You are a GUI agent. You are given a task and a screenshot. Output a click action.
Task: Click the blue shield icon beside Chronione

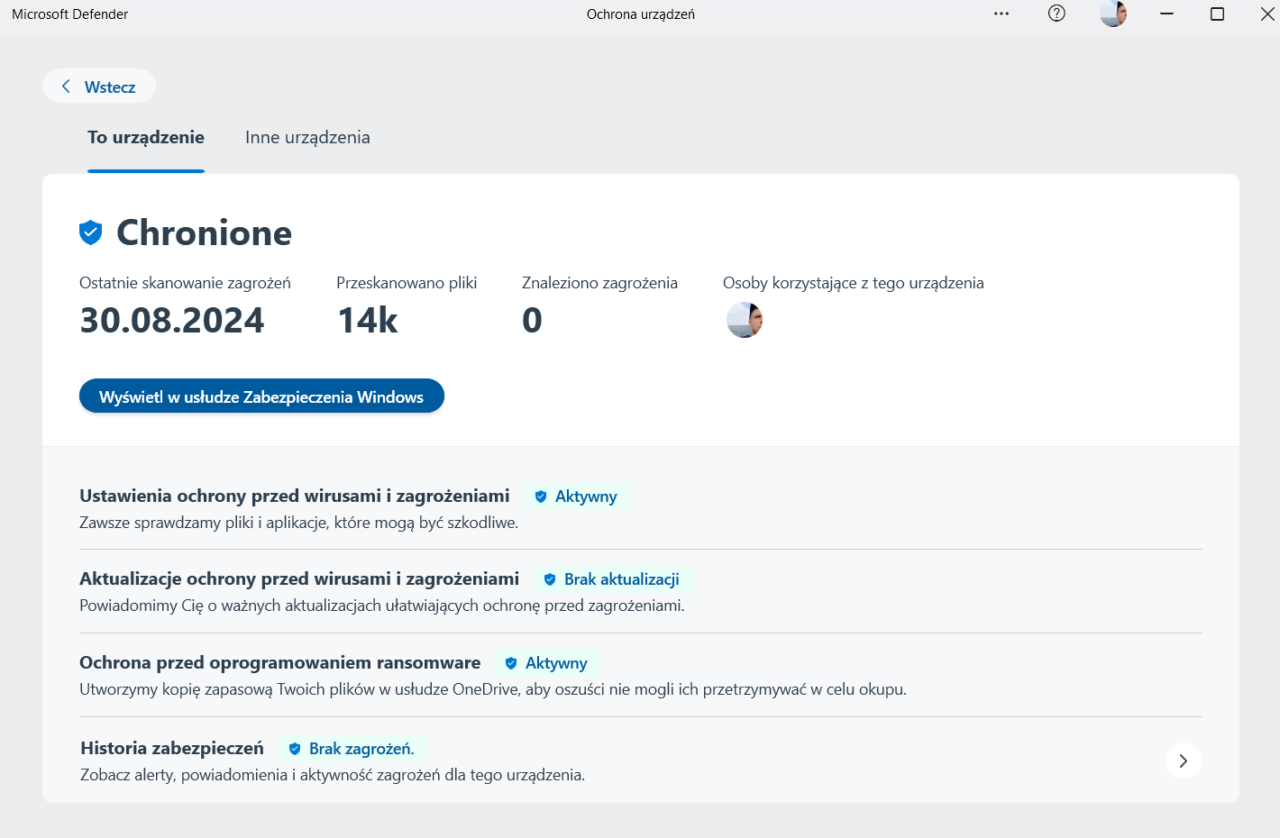91,233
